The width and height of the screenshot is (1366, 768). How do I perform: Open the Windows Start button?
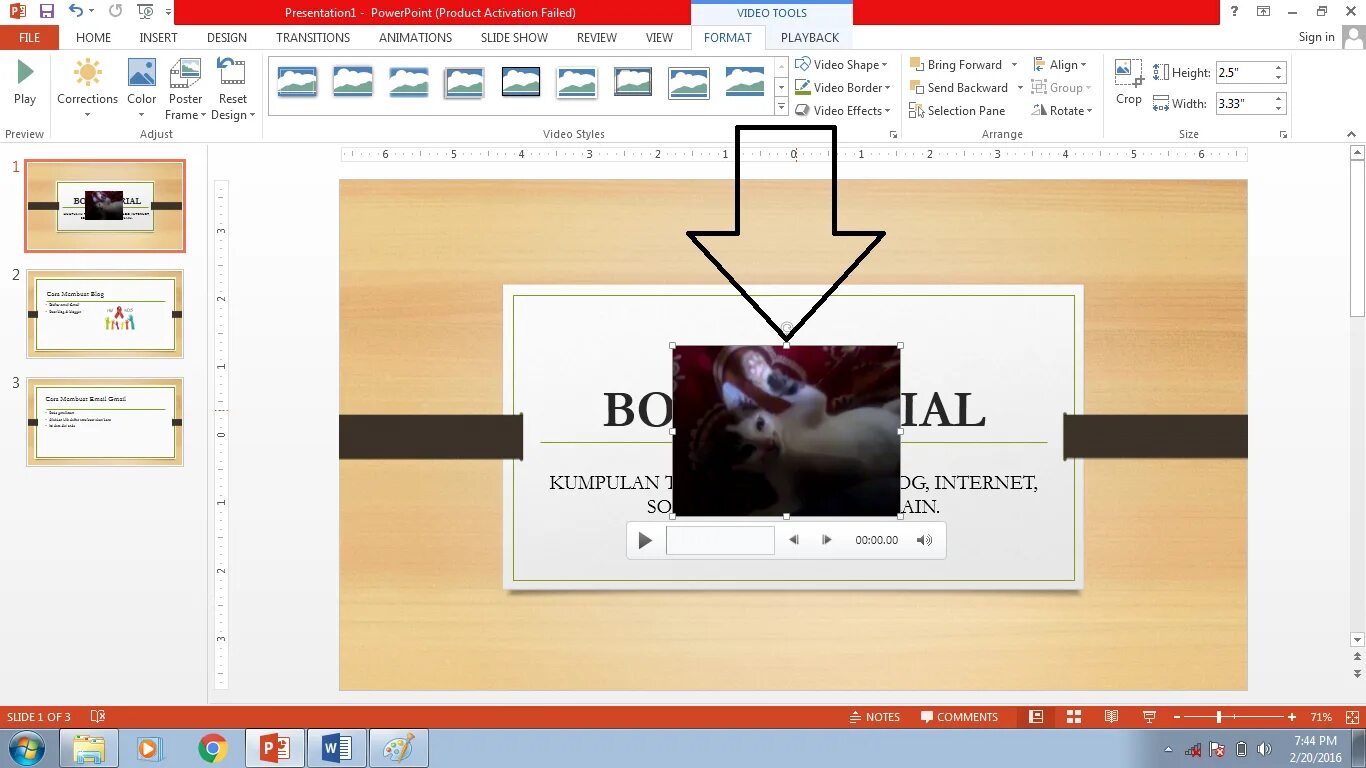click(26, 748)
